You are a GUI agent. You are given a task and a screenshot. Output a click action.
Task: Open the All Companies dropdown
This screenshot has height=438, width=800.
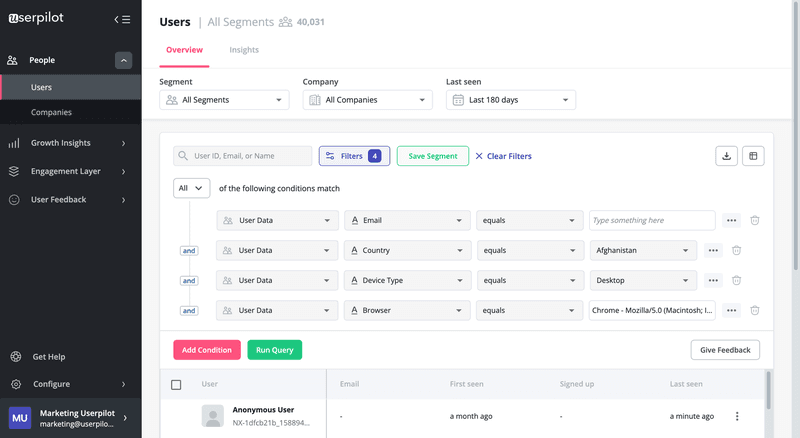click(x=367, y=100)
